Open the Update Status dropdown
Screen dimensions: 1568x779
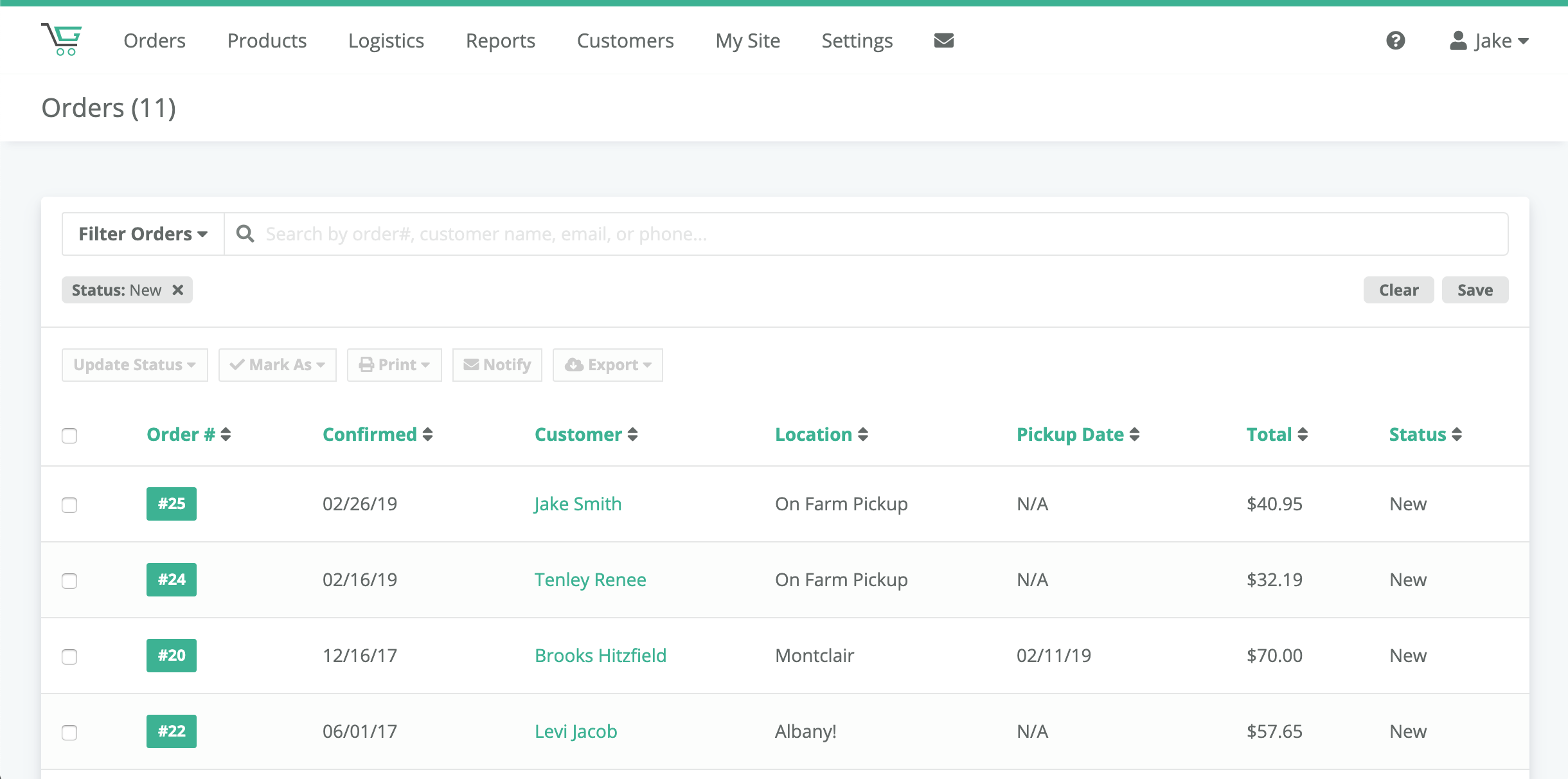pos(134,364)
